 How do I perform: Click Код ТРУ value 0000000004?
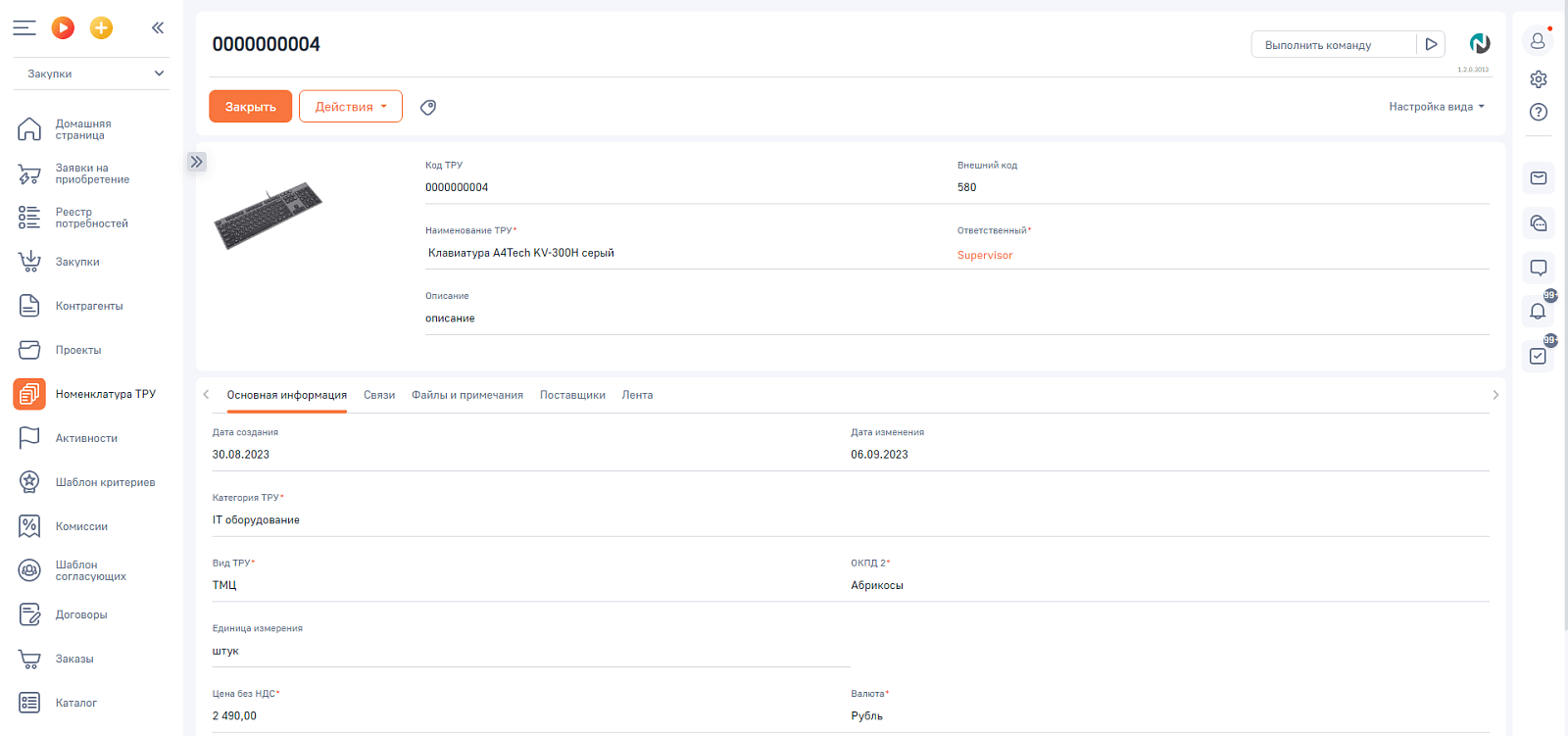457,187
